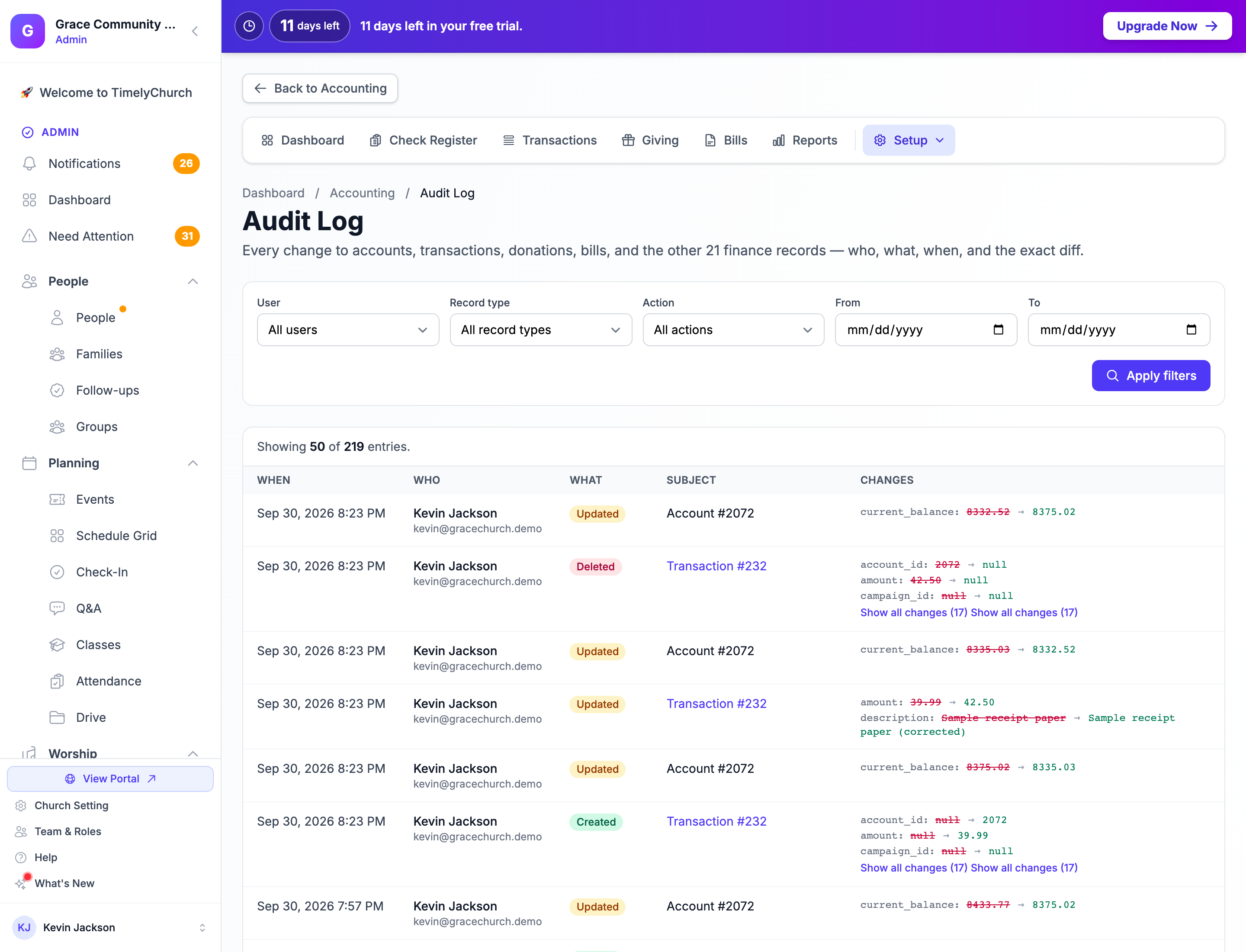This screenshot has height=952, width=1246.
Task: Open Drive folder icon item
Action: pos(57,717)
